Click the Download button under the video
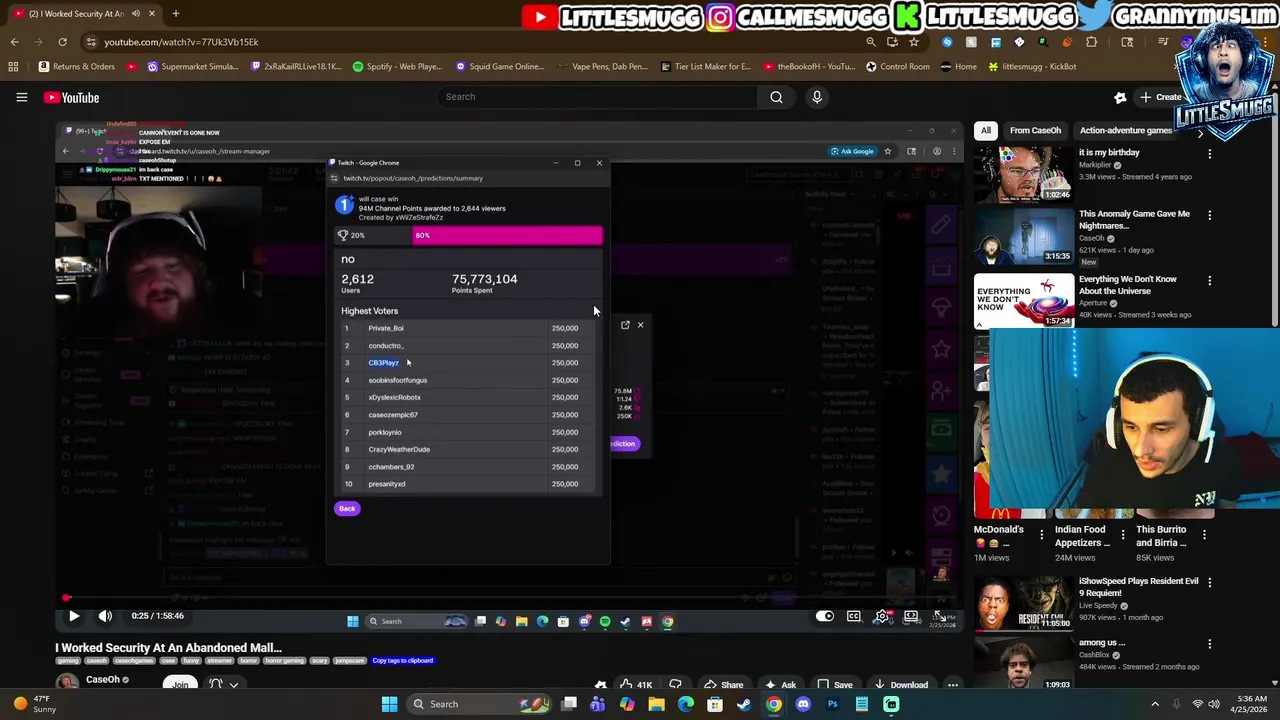This screenshot has width=1280, height=720. pyautogui.click(x=900, y=685)
